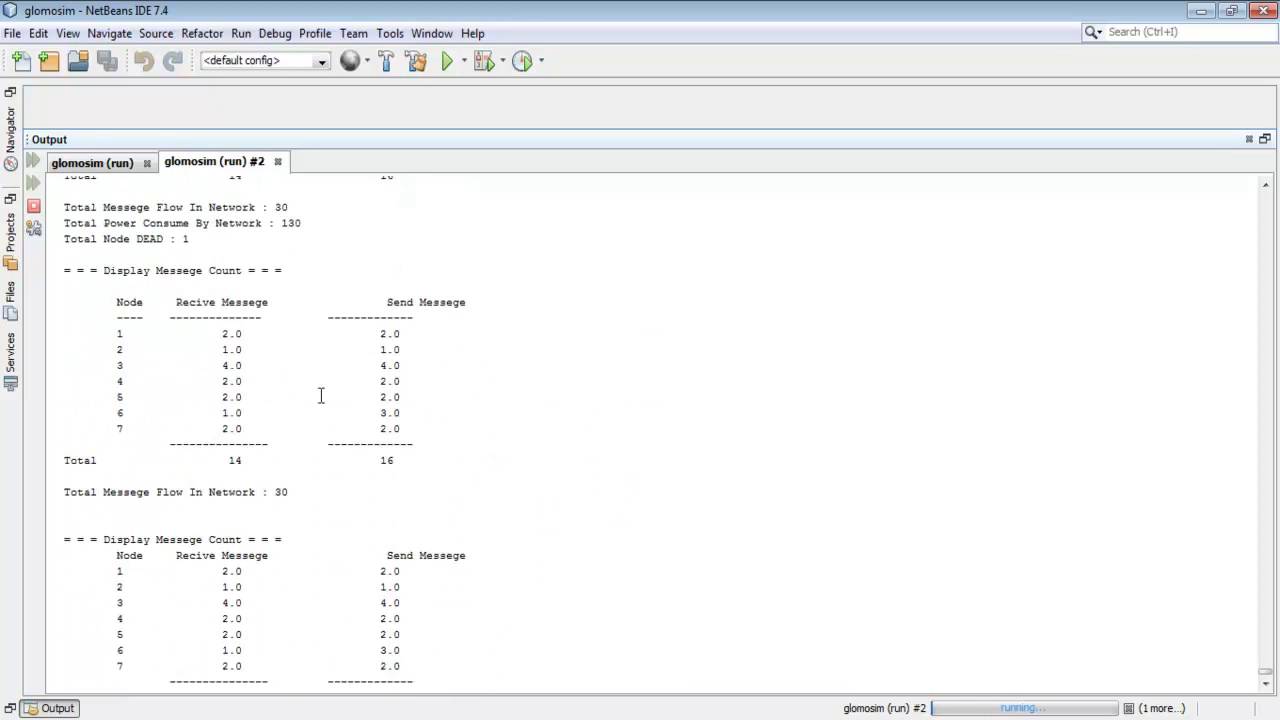1280x720 pixels.
Task: Click the wrench settings icon in Output sidebar
Action: (x=33, y=229)
